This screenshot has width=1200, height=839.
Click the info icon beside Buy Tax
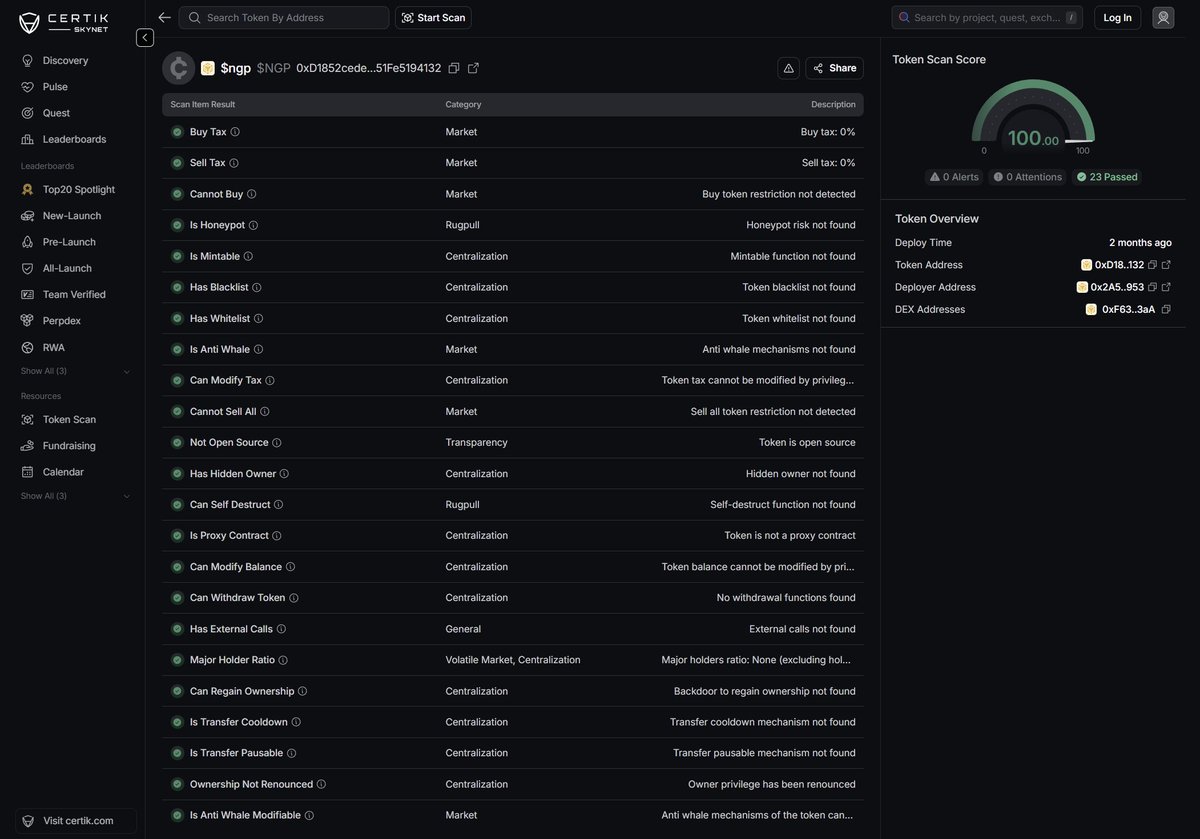click(x=235, y=132)
